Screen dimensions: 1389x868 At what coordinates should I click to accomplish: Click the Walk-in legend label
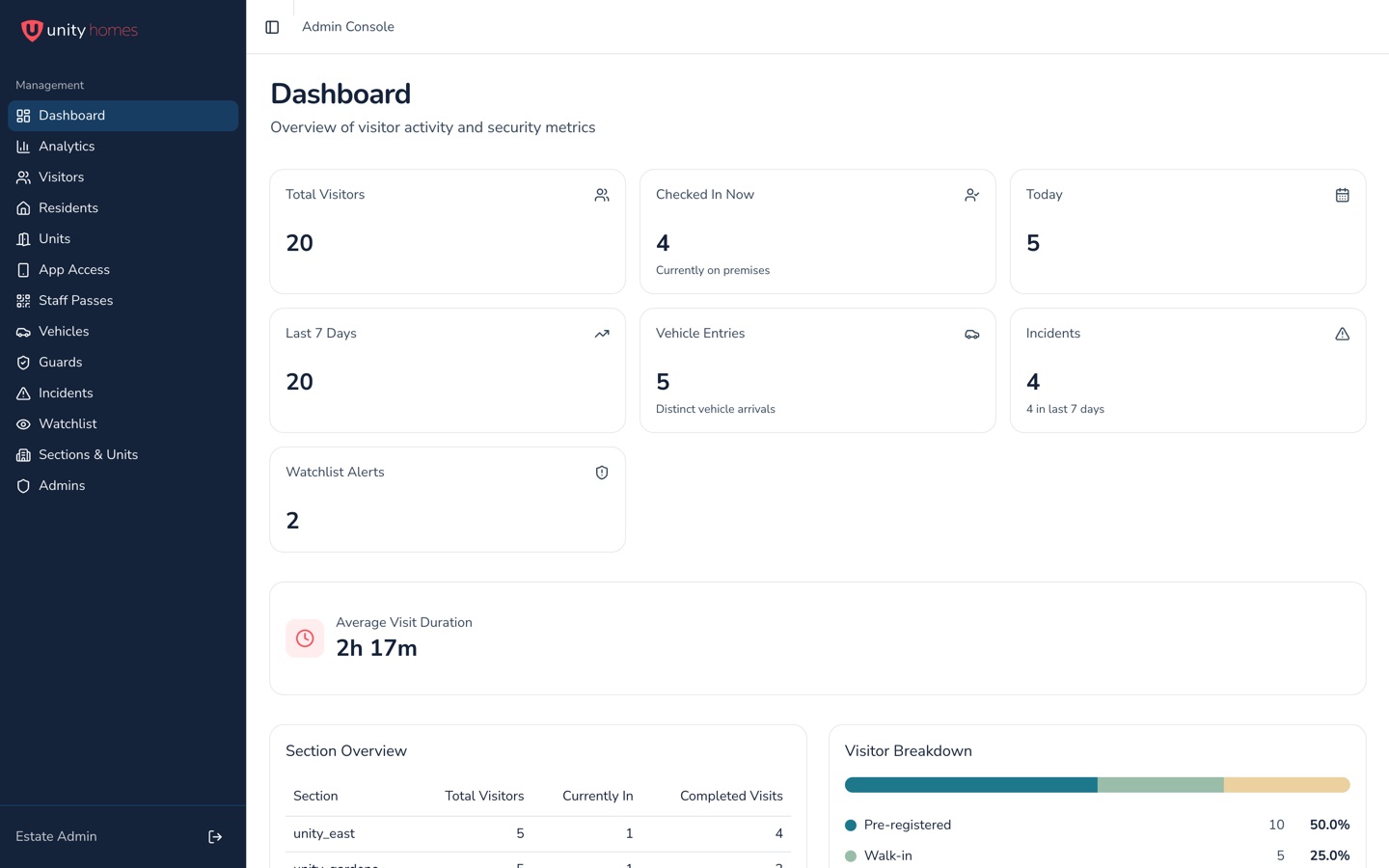(x=888, y=855)
